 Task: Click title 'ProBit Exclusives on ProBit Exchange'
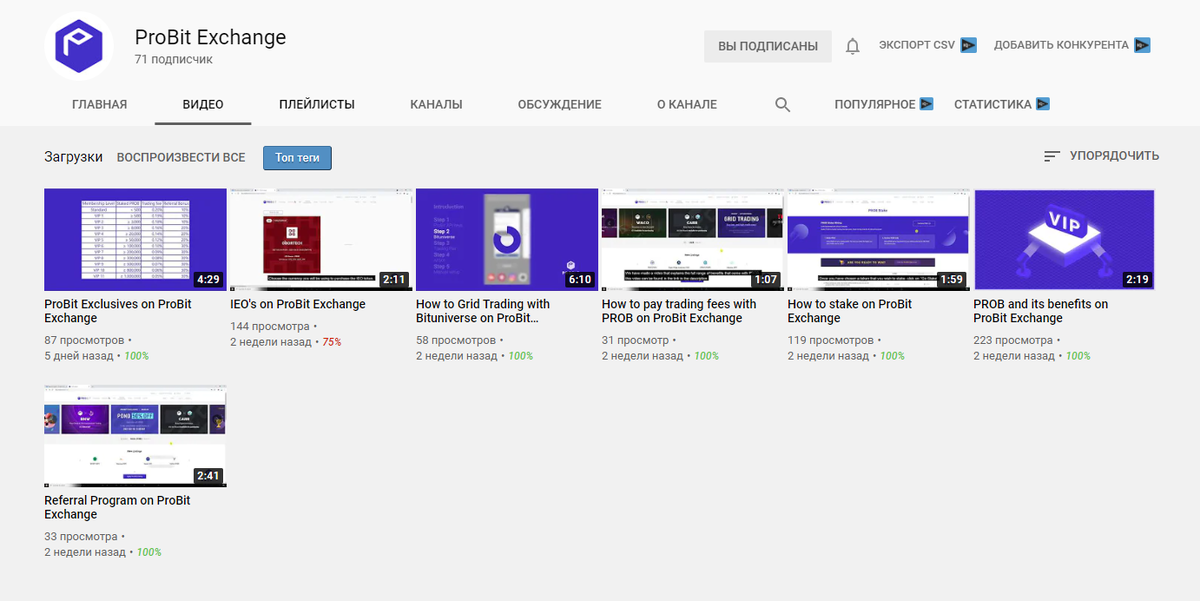tap(118, 311)
